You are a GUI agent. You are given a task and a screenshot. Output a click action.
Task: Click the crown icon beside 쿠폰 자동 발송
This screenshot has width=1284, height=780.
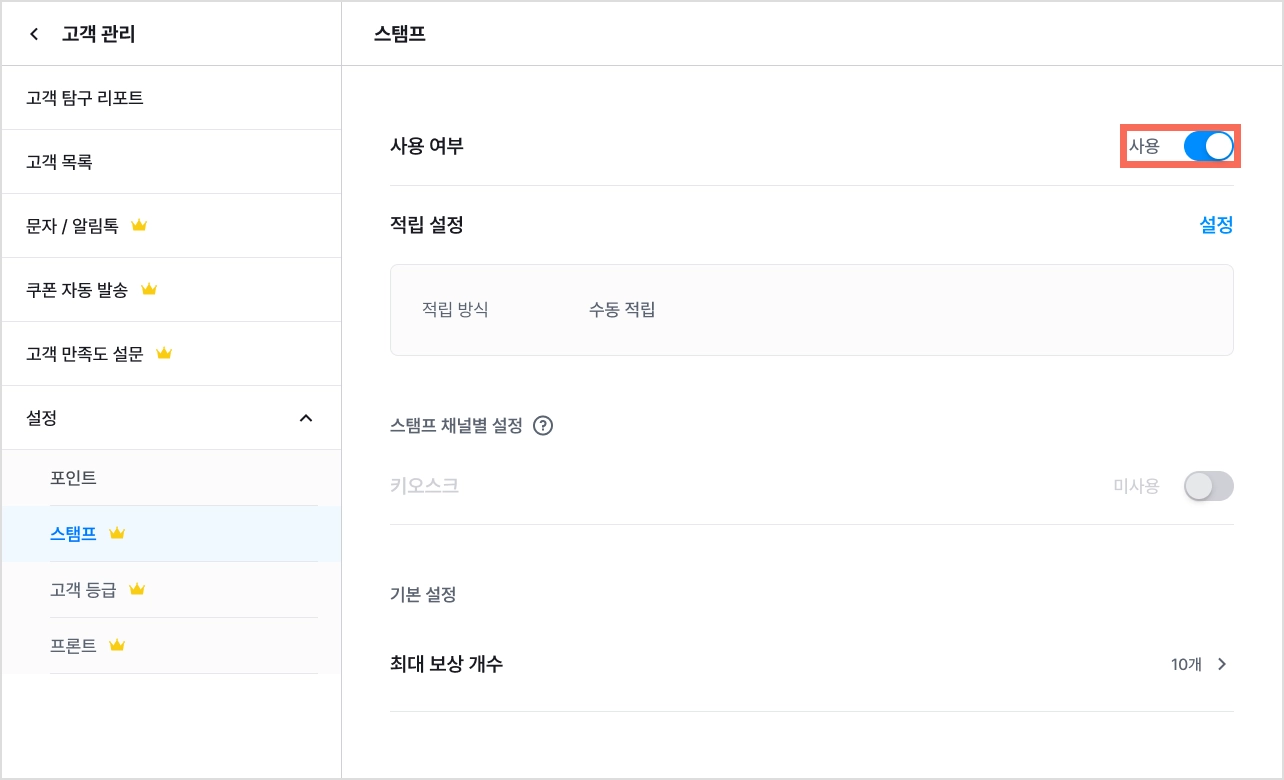[x=149, y=290]
